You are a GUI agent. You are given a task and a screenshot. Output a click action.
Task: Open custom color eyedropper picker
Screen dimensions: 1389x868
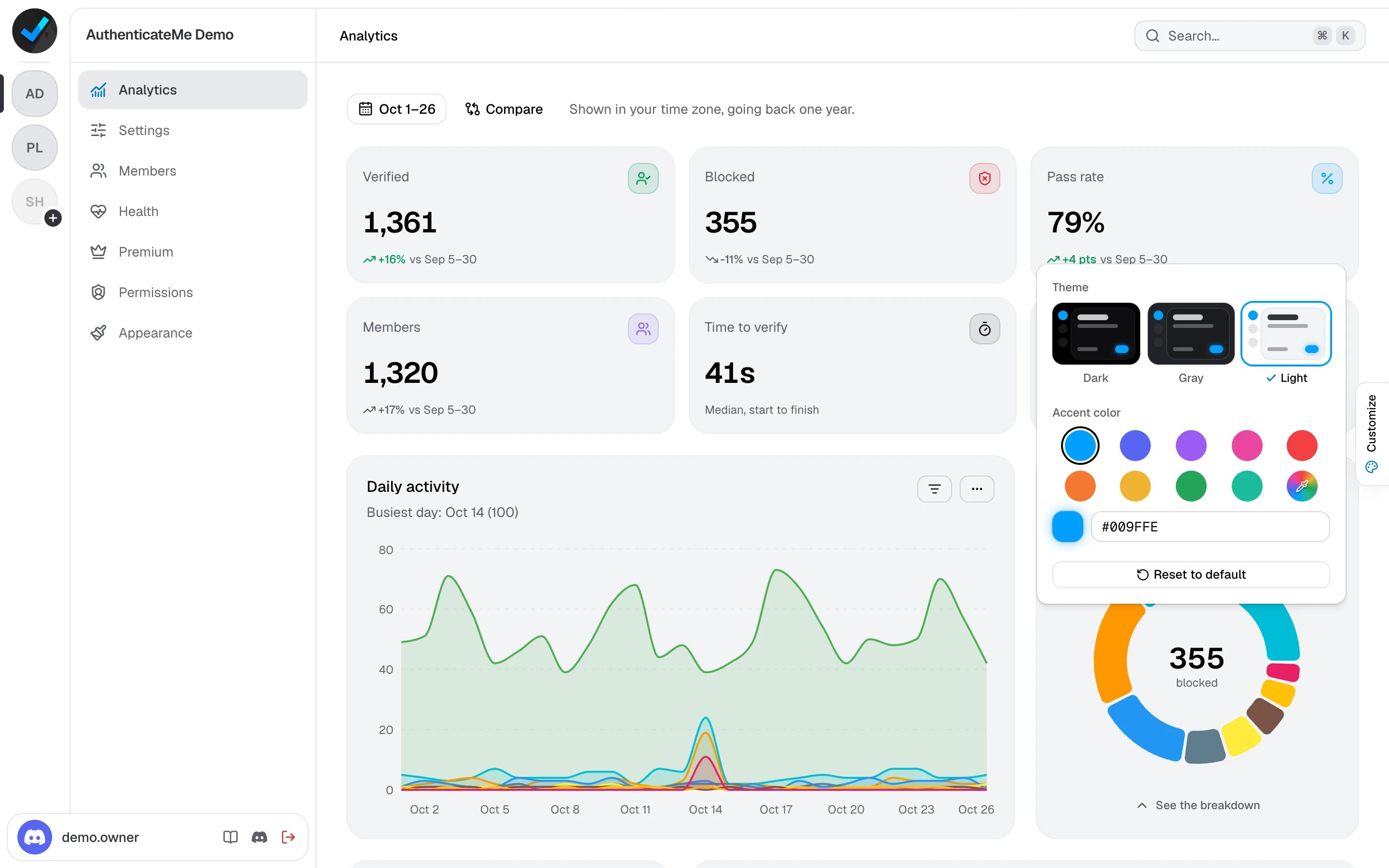(x=1302, y=486)
